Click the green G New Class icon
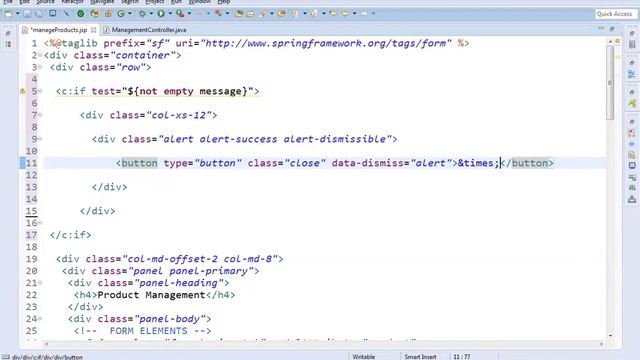 [121, 14]
